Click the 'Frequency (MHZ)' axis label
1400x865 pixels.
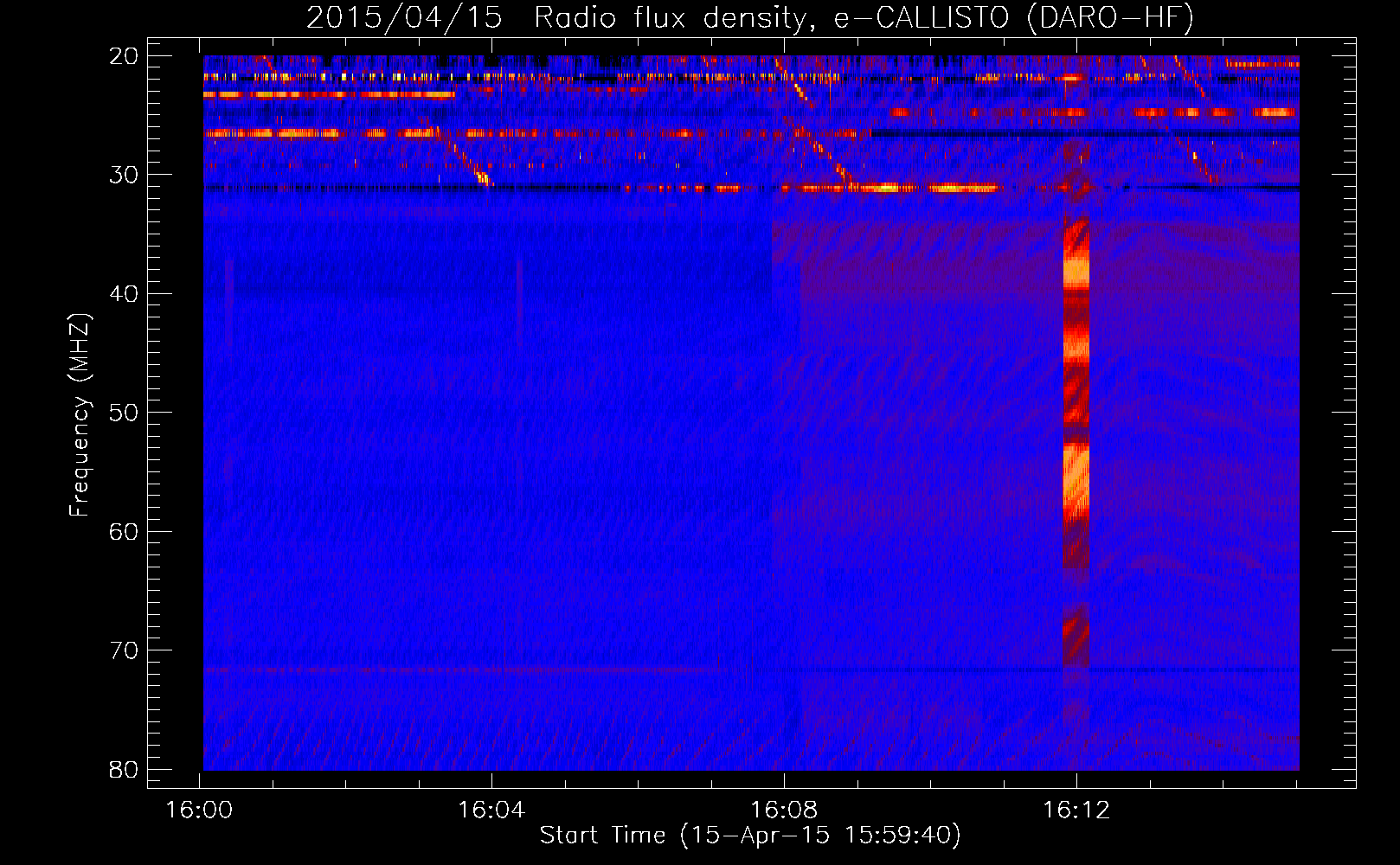pyautogui.click(x=80, y=415)
